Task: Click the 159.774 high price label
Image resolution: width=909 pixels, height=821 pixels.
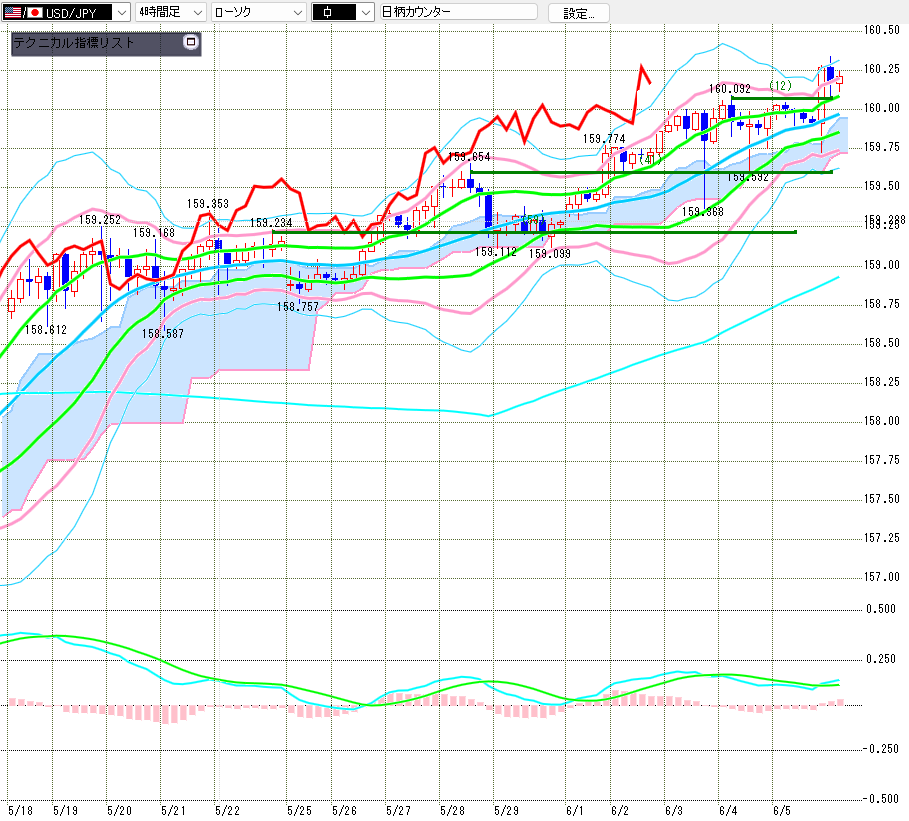Action: [x=604, y=139]
